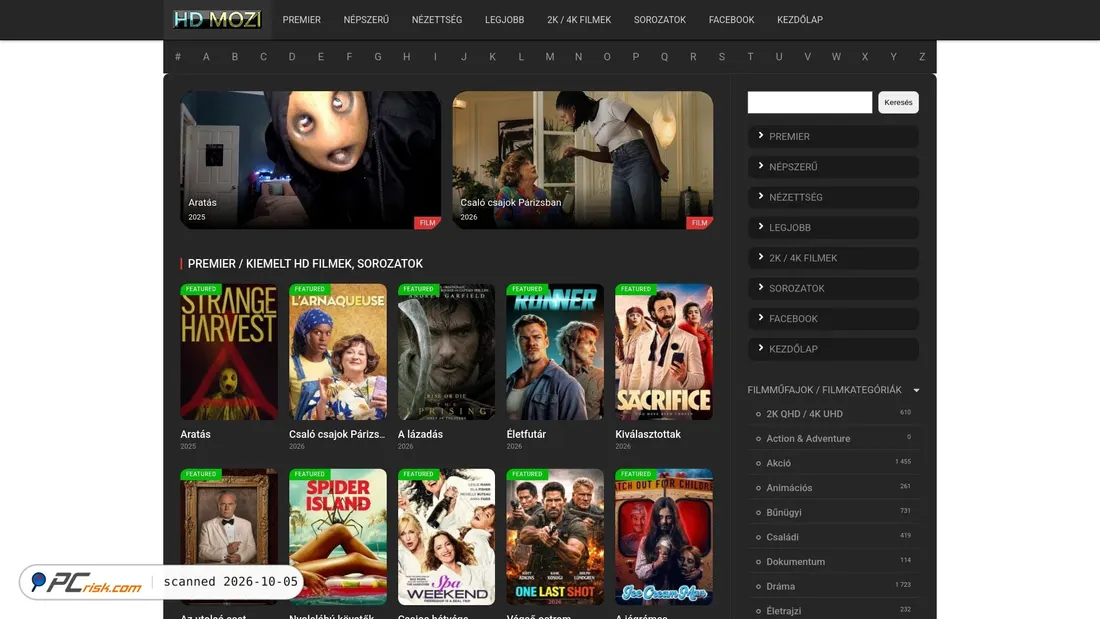Filter titles by letter M
This screenshot has height=619, width=1100.
[550, 57]
